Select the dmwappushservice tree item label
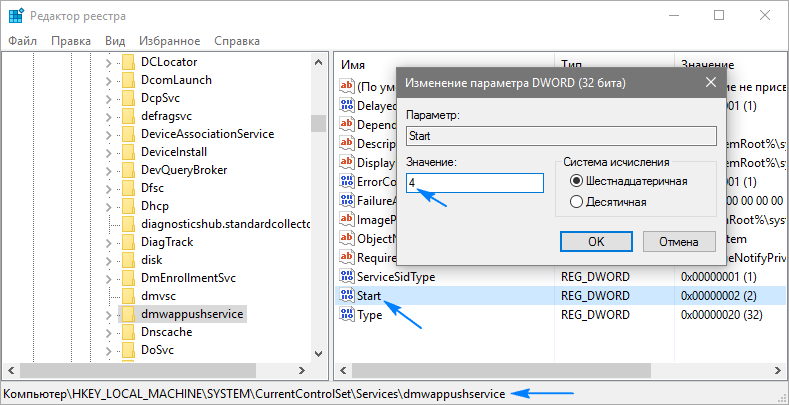Screen dimensions: 789x405 coord(192,314)
